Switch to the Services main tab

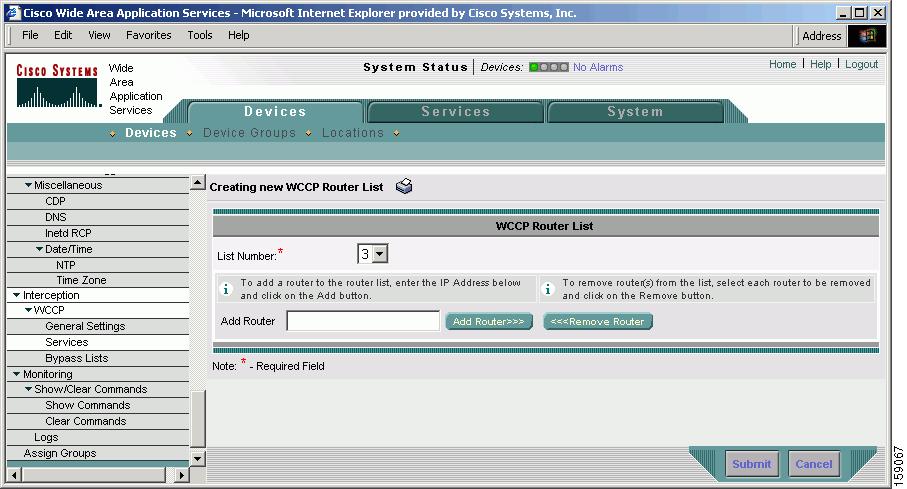point(456,112)
